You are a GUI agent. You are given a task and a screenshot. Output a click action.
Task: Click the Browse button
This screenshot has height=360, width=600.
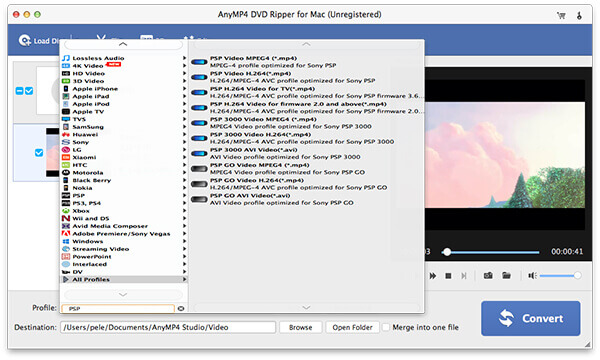click(x=300, y=327)
